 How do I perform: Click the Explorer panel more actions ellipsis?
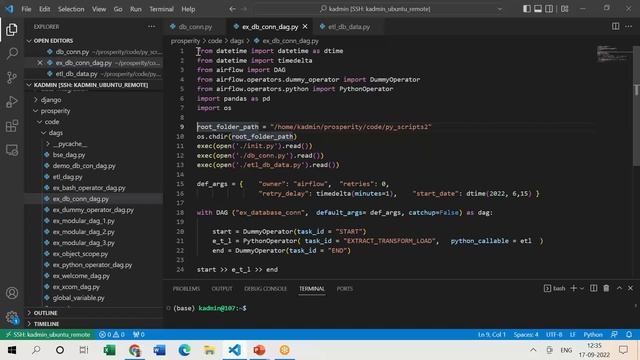152,27
